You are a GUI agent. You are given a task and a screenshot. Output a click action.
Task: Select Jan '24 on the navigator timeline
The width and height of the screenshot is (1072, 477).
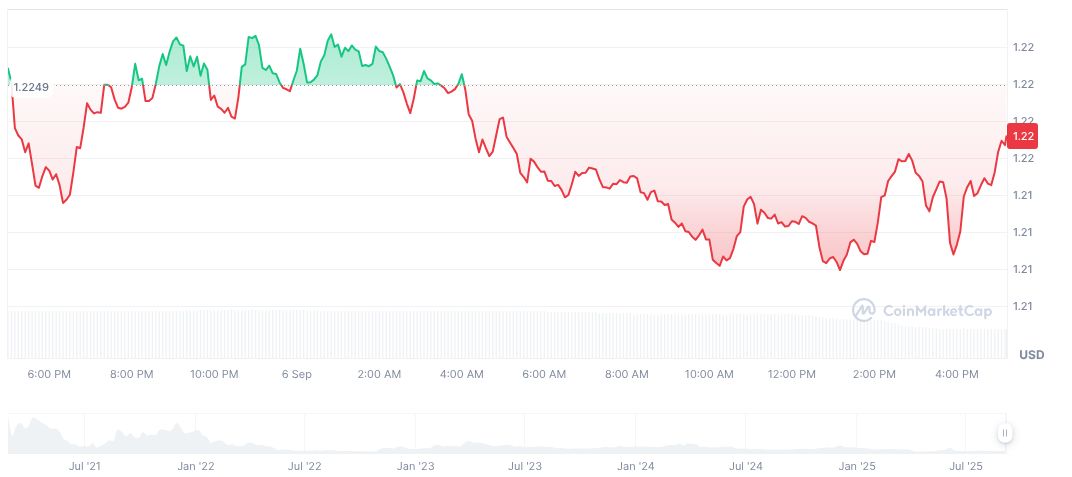[x=635, y=466]
